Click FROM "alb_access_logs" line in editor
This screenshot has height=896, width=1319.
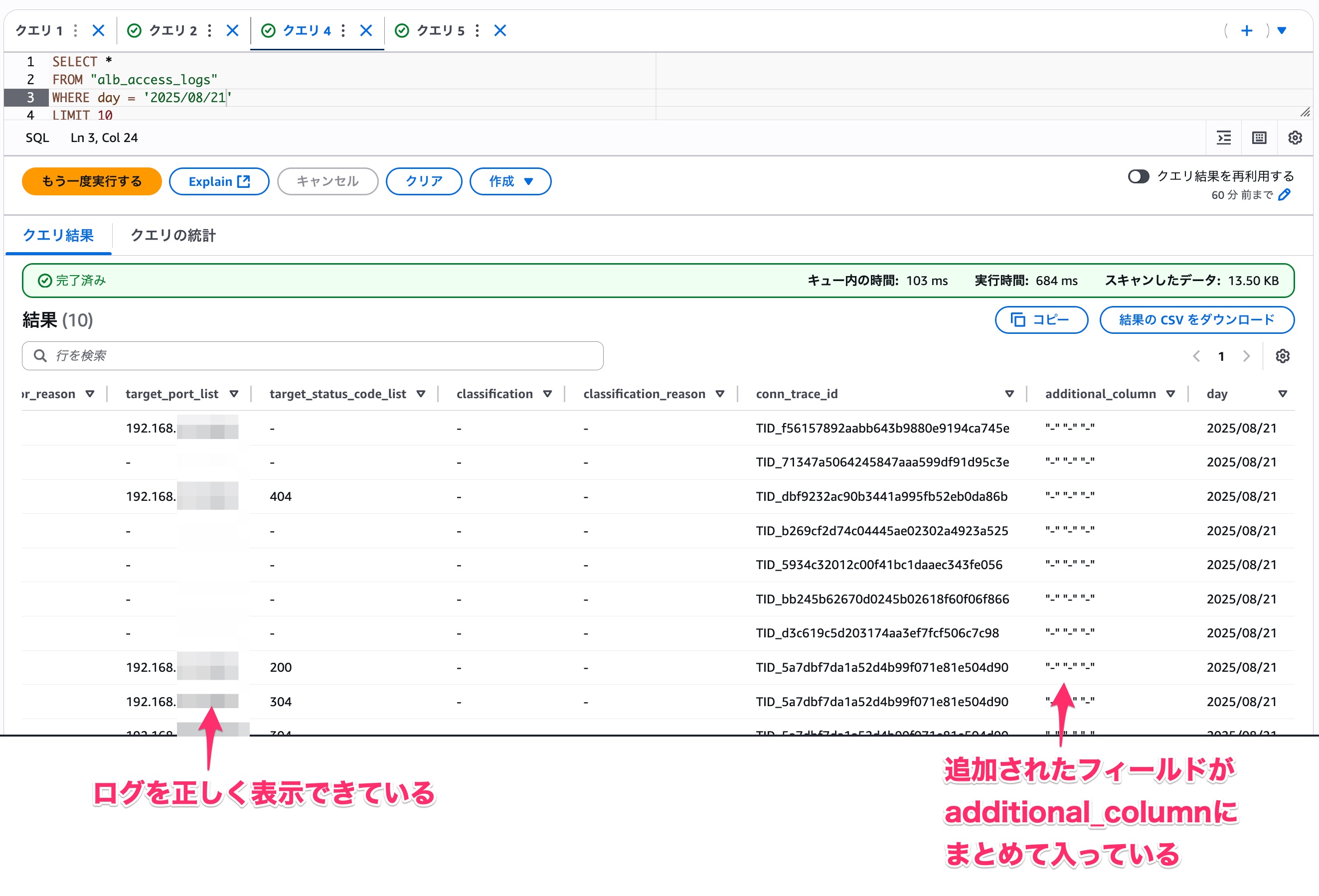click(x=135, y=79)
